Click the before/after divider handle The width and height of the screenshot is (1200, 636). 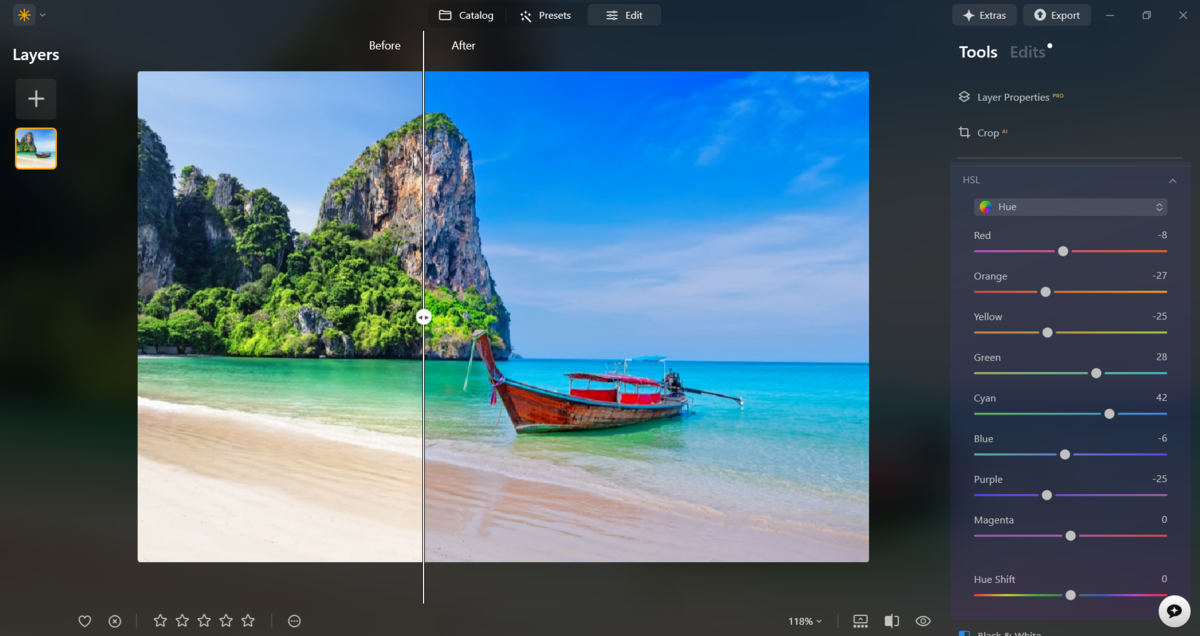click(423, 316)
